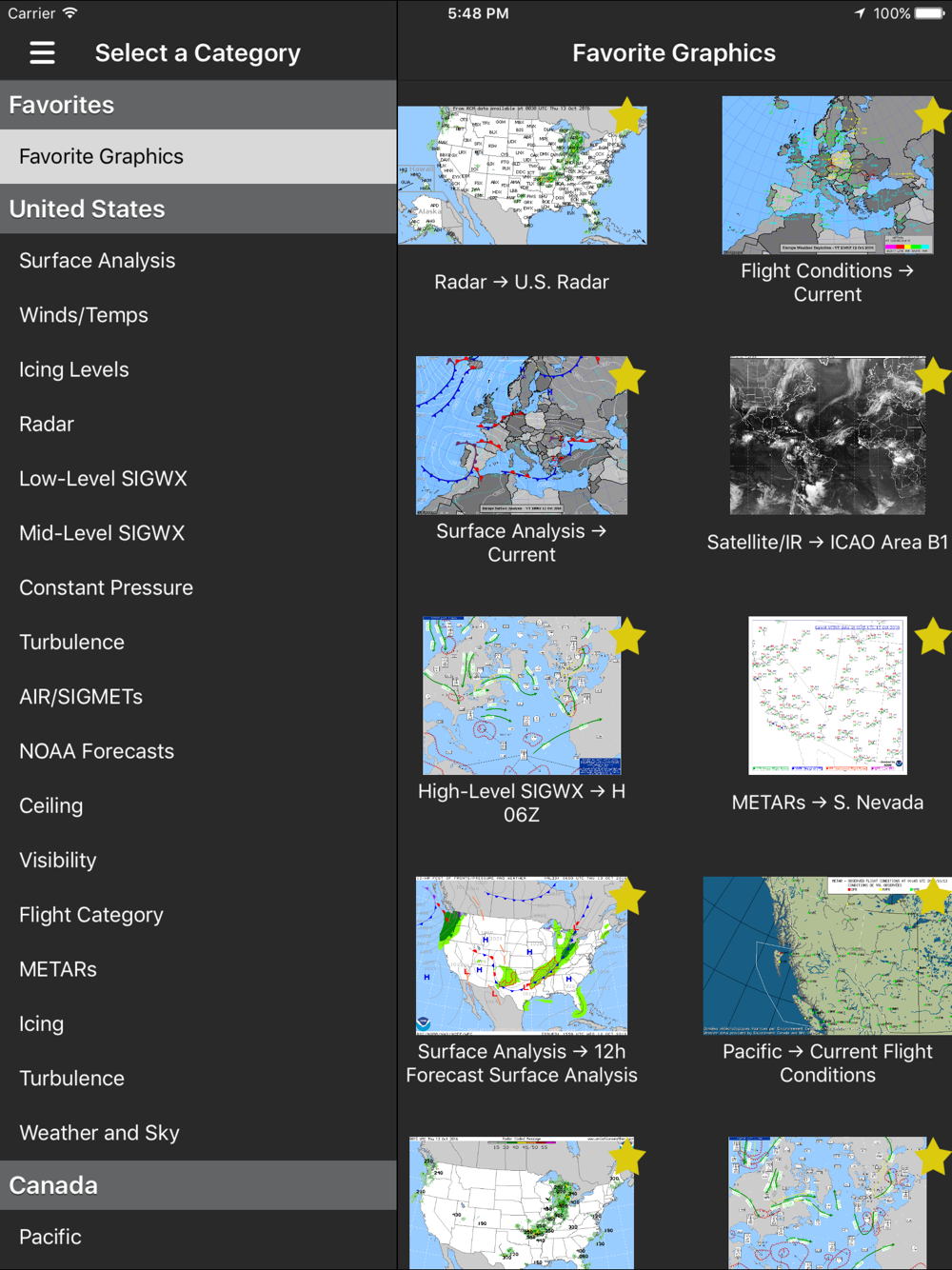The height and width of the screenshot is (1270, 952).
Task: Toggle star on Flight Conditions Current graphic
Action: click(x=933, y=116)
